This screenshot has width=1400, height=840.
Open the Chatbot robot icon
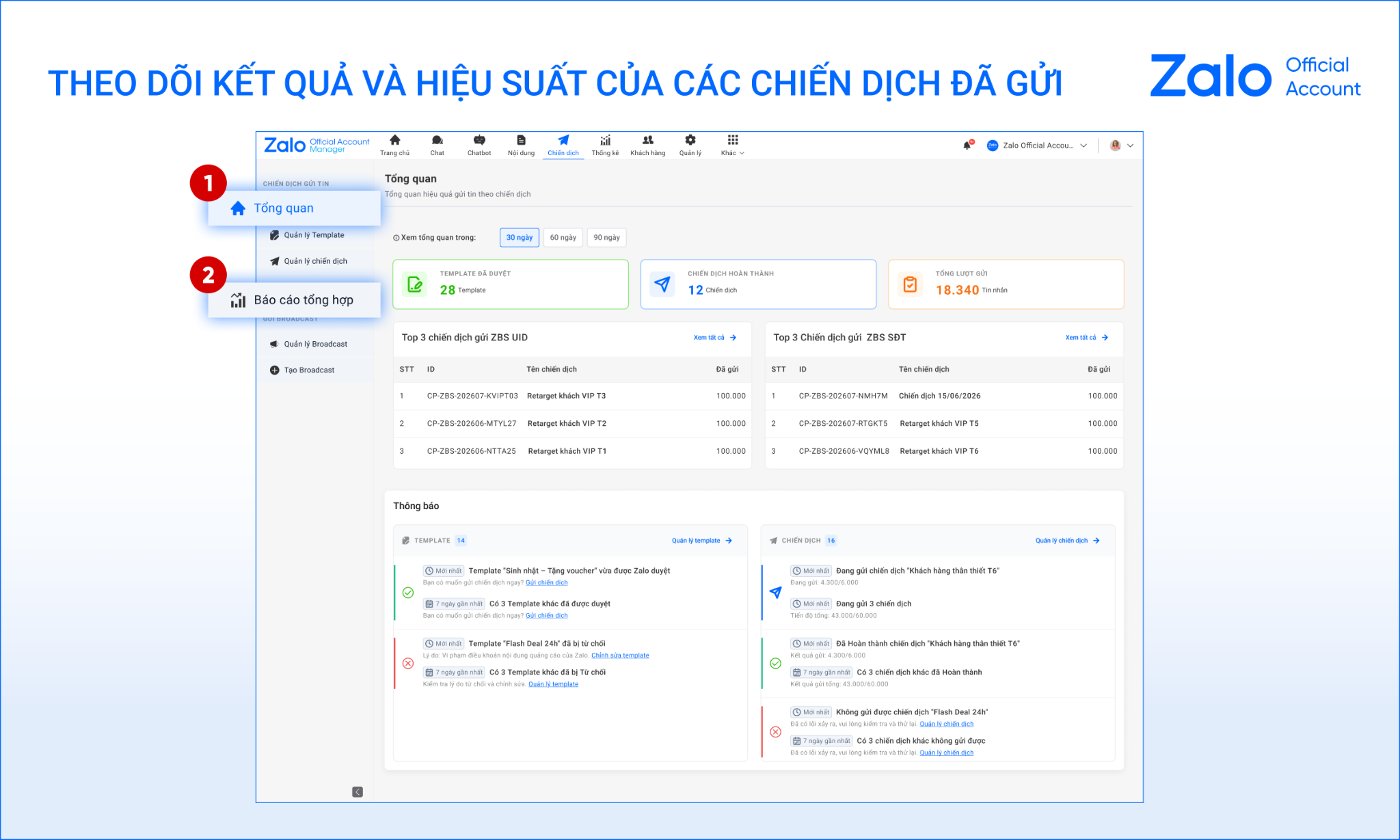coord(479,140)
